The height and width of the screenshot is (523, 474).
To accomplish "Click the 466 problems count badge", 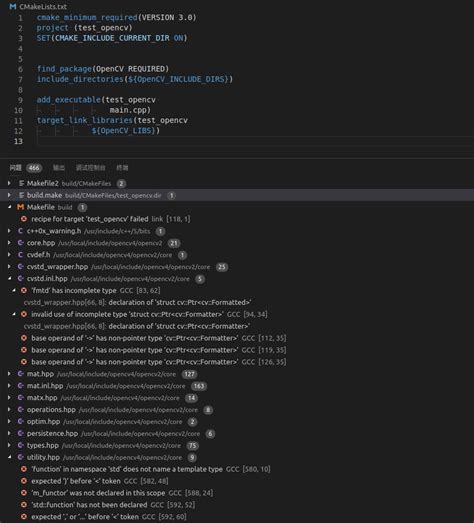I will [x=34, y=168].
